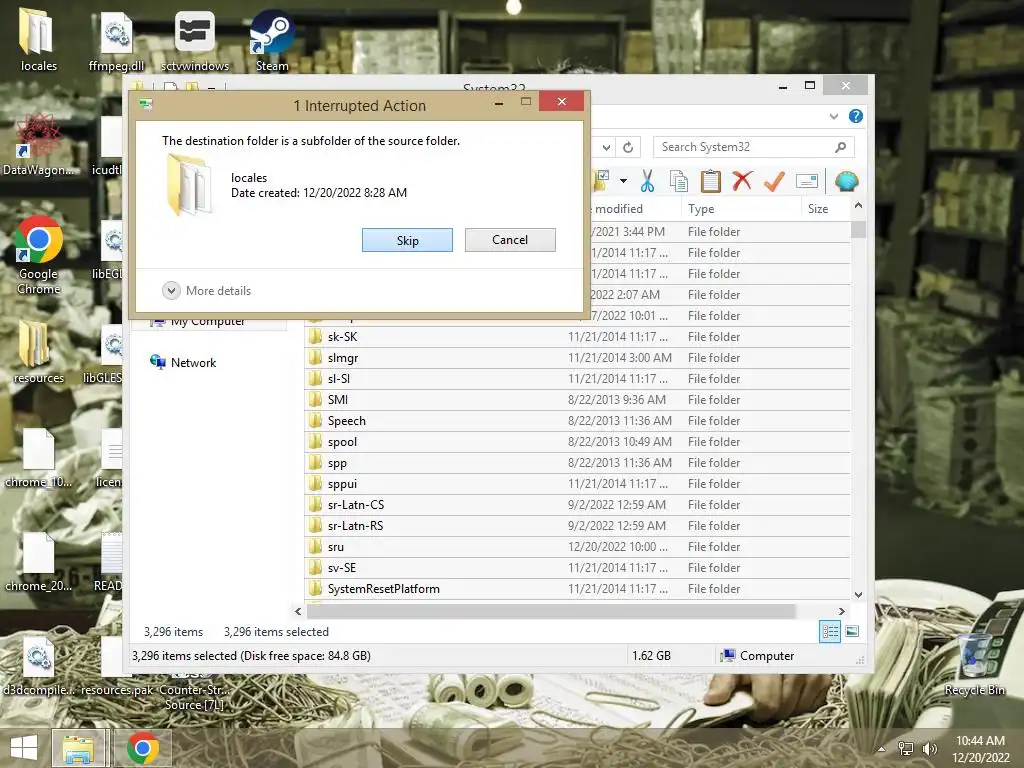Click the Refresh button beside address bar
The image size is (1024, 768).
coord(628,147)
